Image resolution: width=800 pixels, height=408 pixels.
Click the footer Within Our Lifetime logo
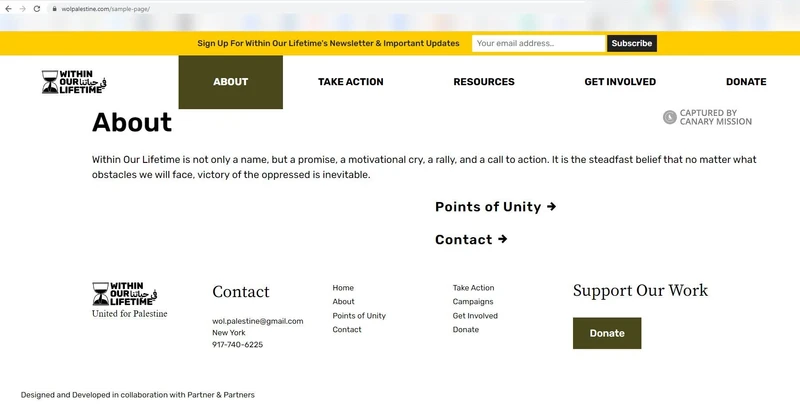125,294
